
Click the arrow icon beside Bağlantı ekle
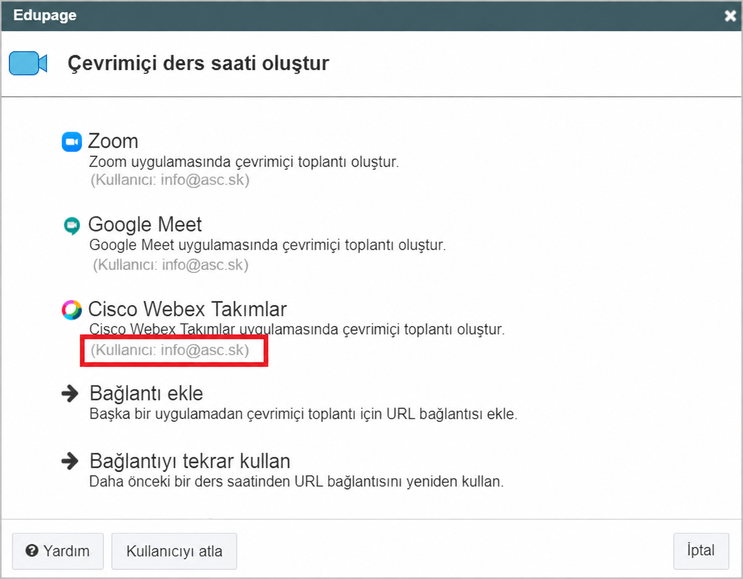(x=70, y=393)
